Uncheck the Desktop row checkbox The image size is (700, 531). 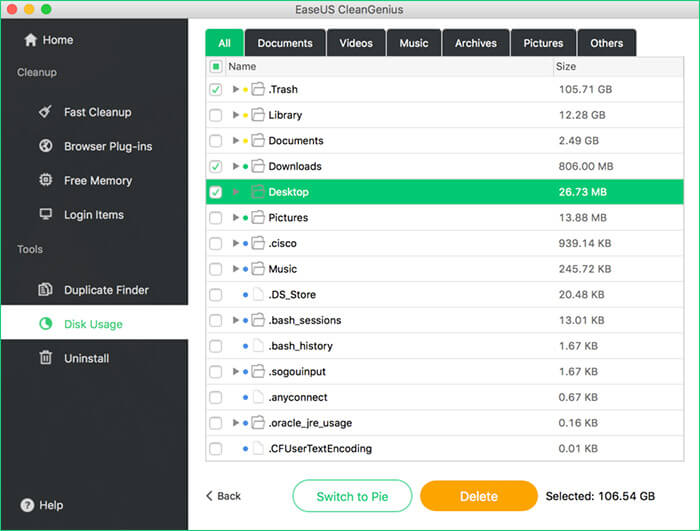coord(216,192)
